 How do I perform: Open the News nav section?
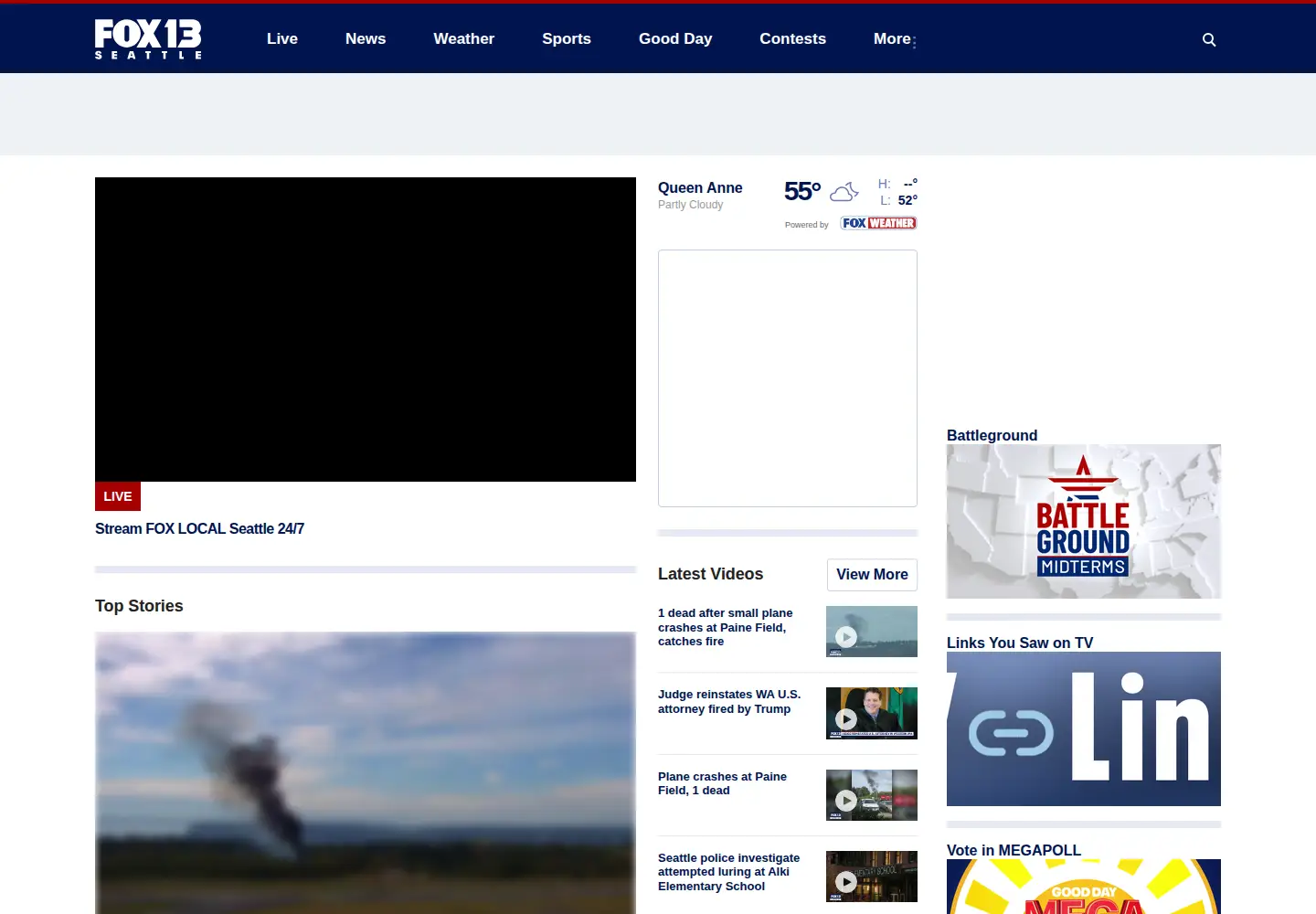[366, 38]
